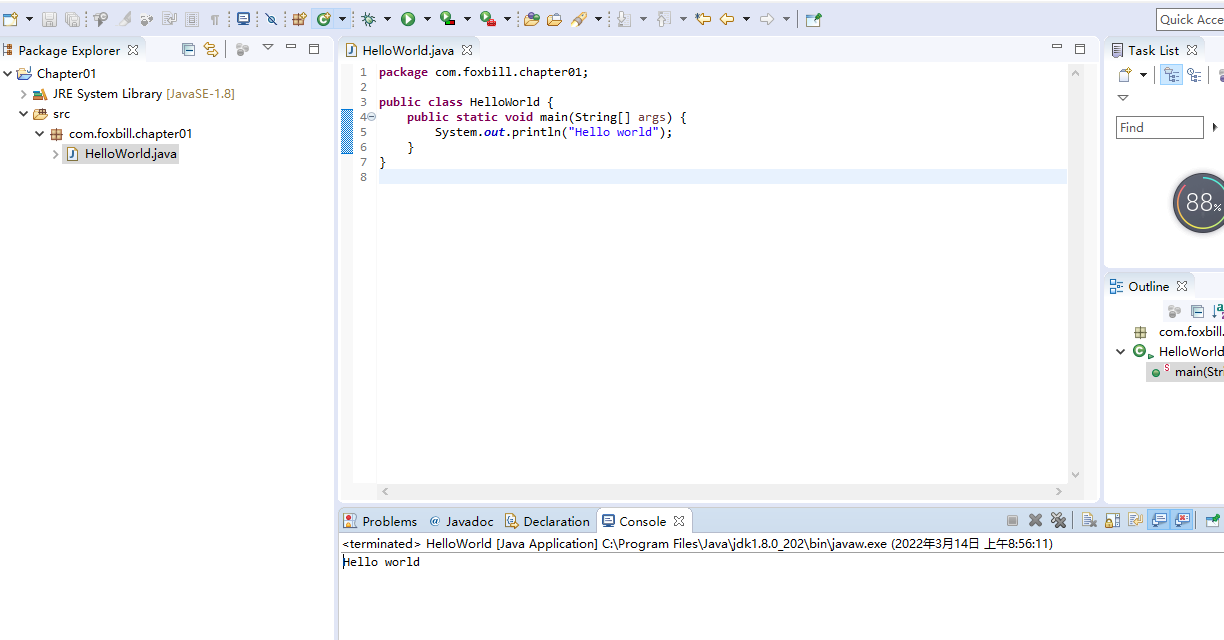Screen dimensions: 1224x640
Task: Click the Task List Find field
Action: 1160,128
